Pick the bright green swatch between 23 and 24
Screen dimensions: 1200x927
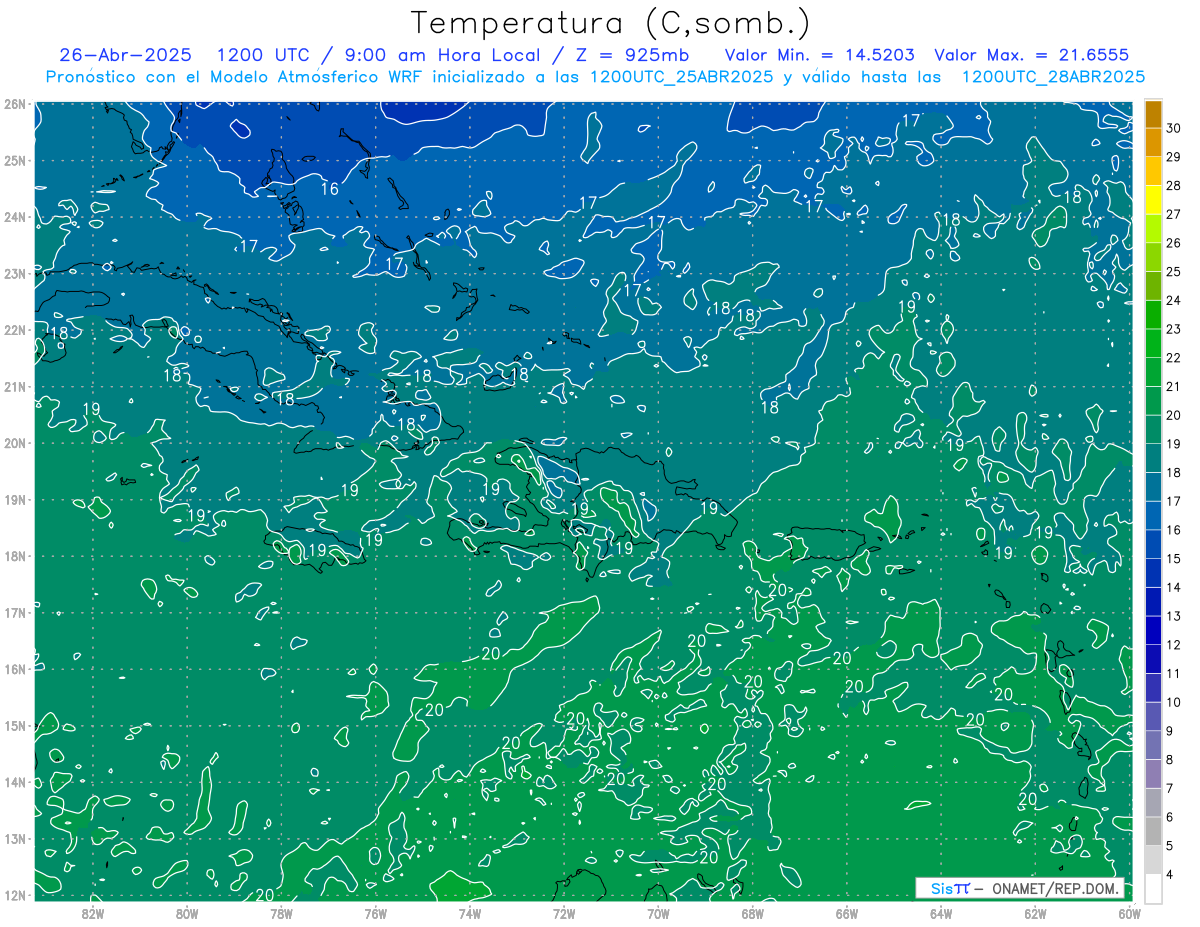(x=1153, y=314)
